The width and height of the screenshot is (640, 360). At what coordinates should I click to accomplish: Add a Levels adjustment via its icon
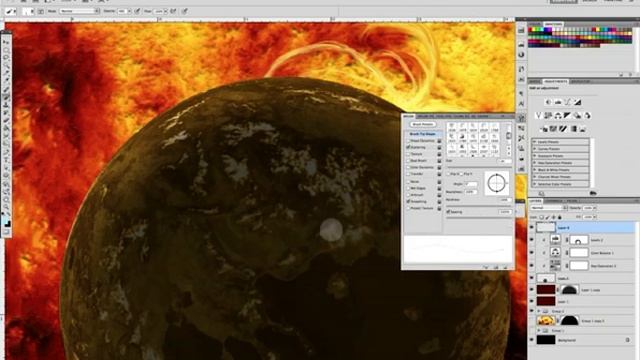point(558,102)
